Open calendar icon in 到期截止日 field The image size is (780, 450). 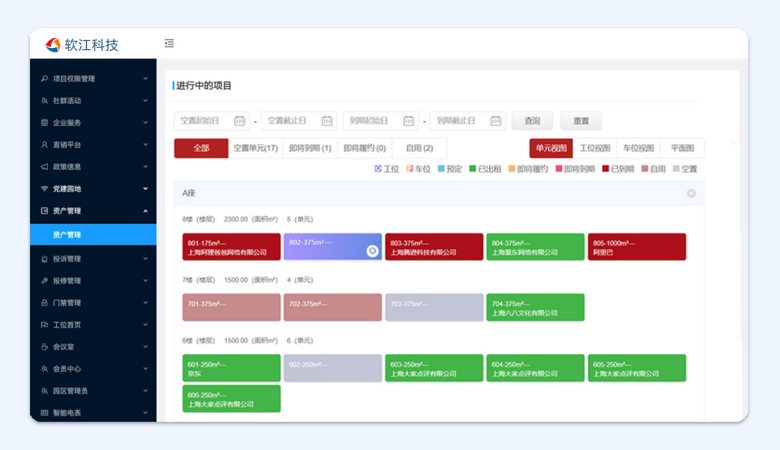(x=496, y=121)
